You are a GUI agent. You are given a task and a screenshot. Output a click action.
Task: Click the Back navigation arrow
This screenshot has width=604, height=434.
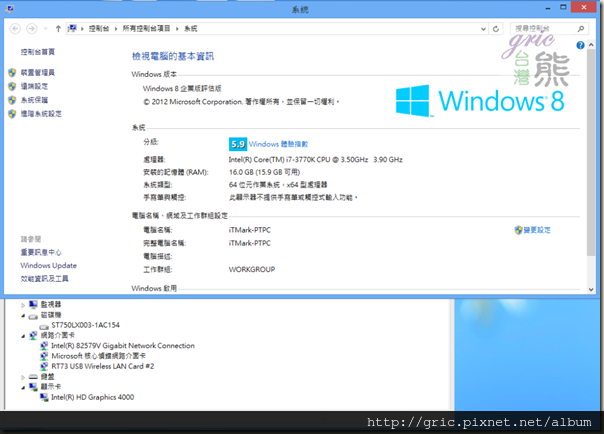click(x=15, y=28)
